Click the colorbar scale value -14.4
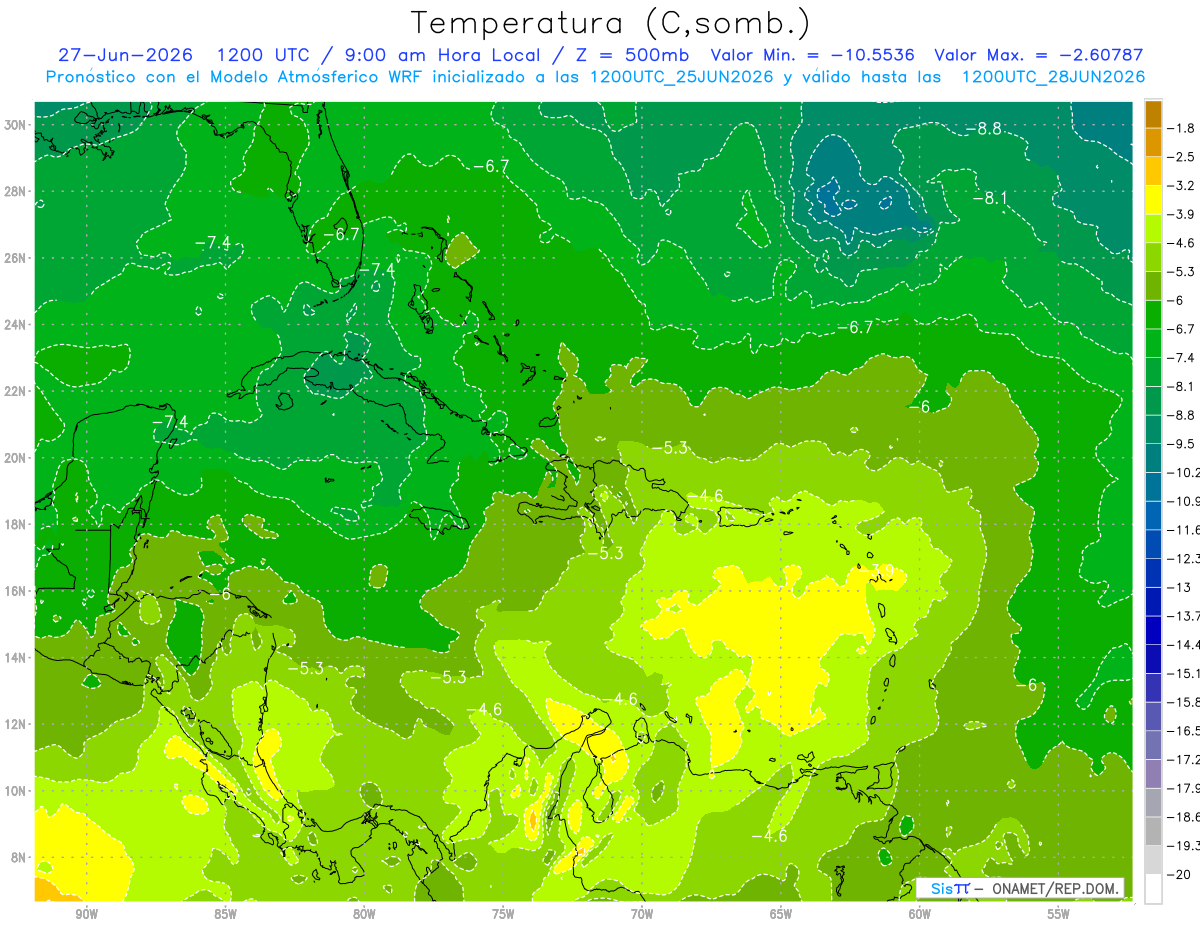 (1184, 645)
